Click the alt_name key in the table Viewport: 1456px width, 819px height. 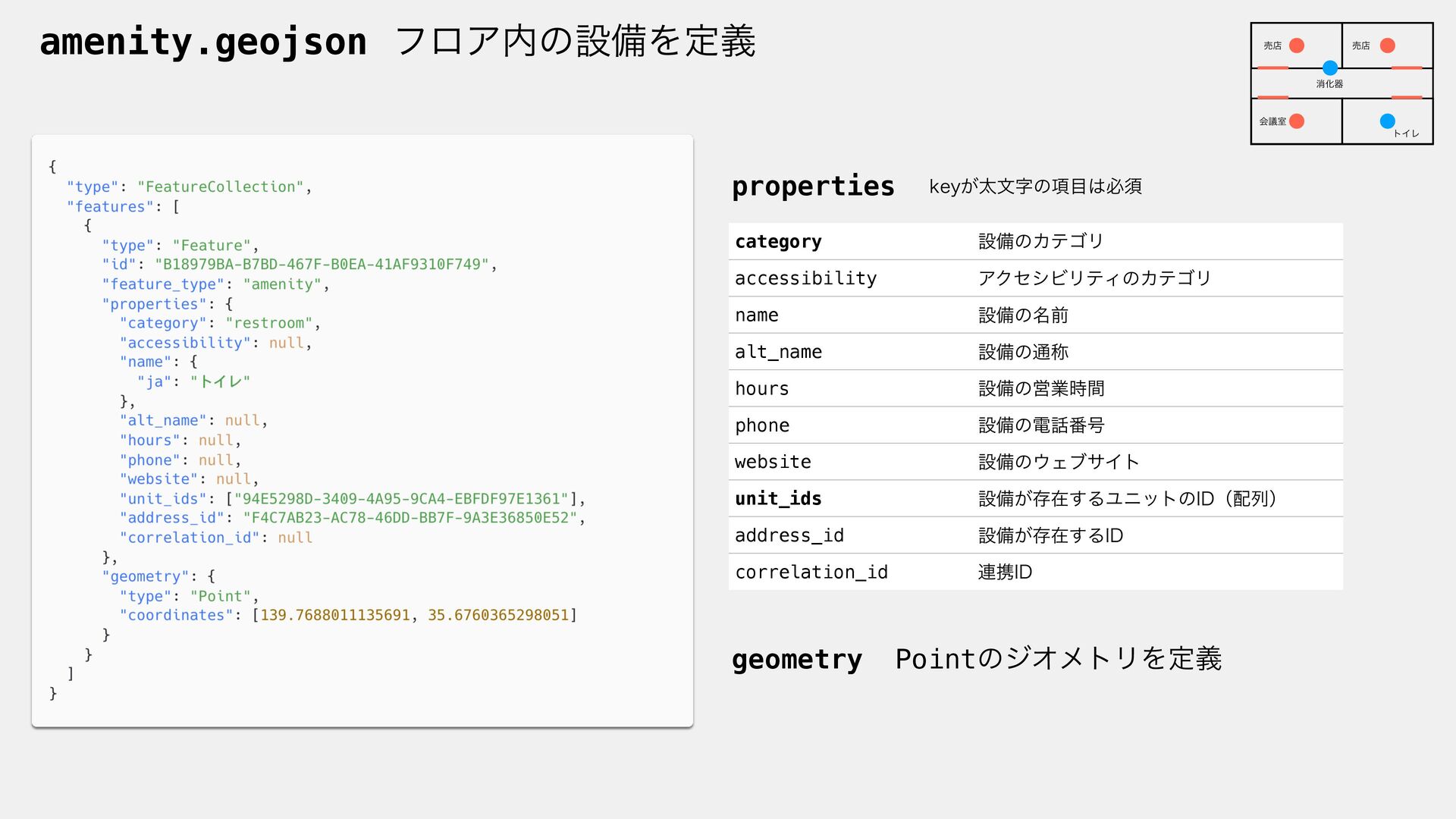click(778, 352)
